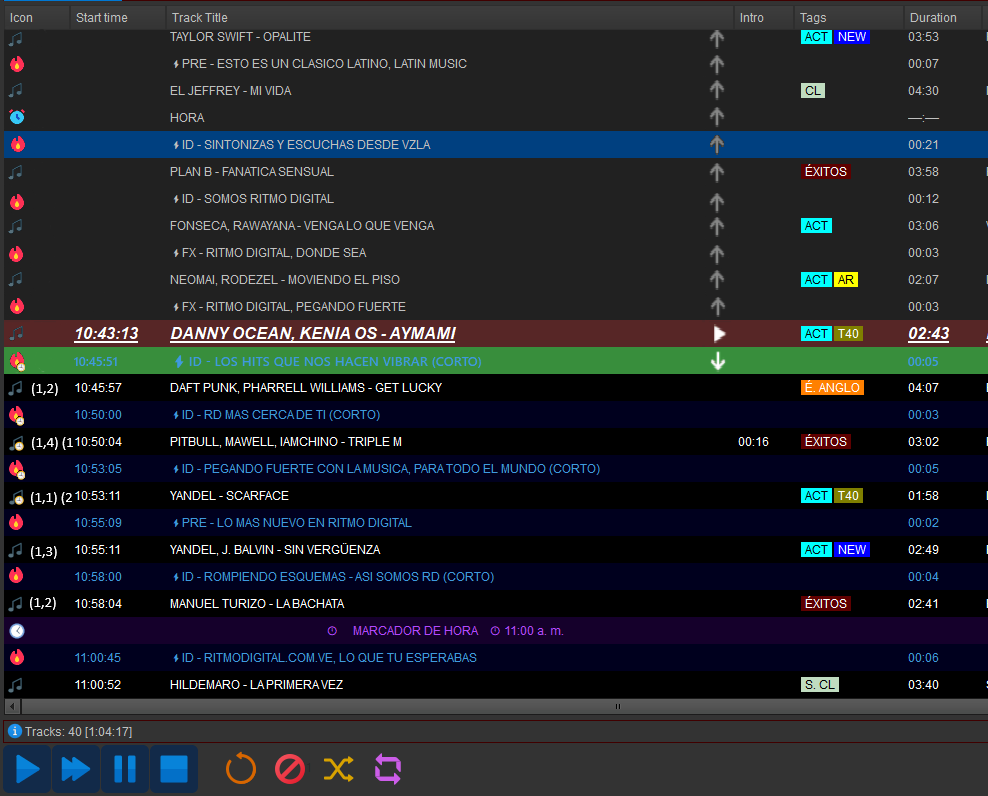Click the music note icon beside GET LUCKY
This screenshot has width=988, height=796.
[x=16, y=388]
